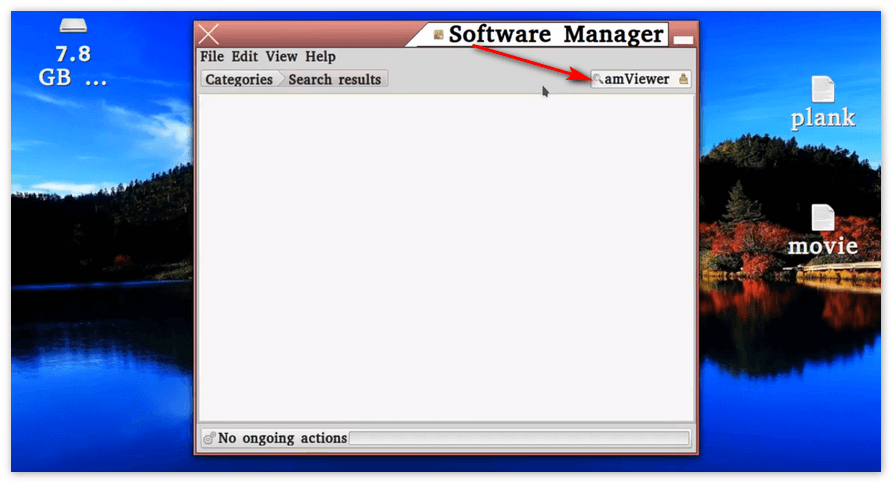This screenshot has width=892, height=483.
Task: Click the clear icon in the search field
Action: (x=684, y=79)
